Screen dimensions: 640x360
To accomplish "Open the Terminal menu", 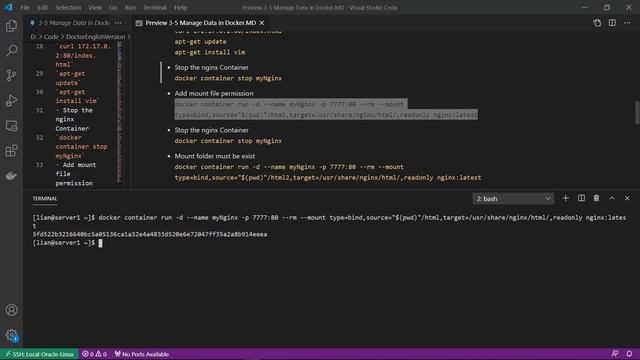I will coord(155,7).
